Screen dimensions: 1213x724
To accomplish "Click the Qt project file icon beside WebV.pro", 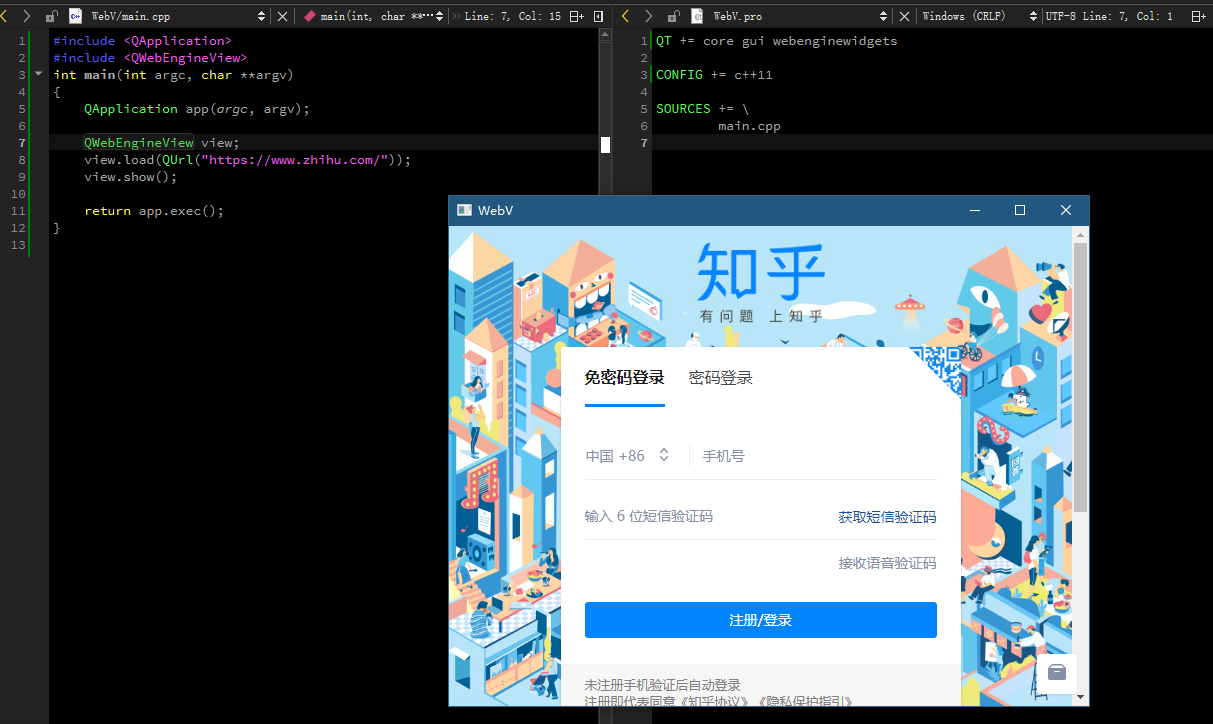I will pos(696,15).
